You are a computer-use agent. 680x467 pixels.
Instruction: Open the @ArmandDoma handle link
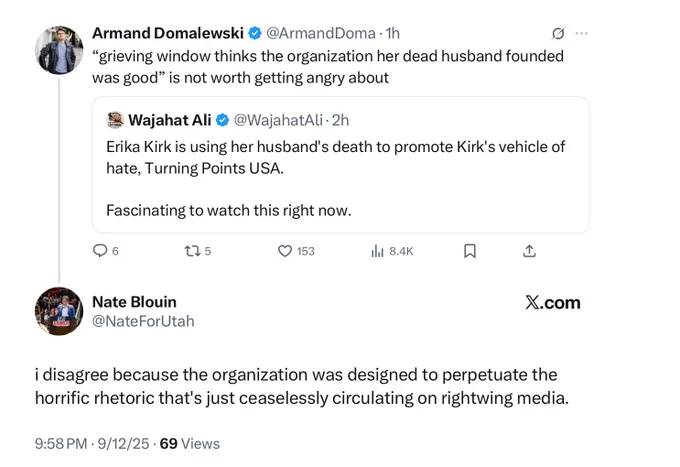(x=320, y=33)
